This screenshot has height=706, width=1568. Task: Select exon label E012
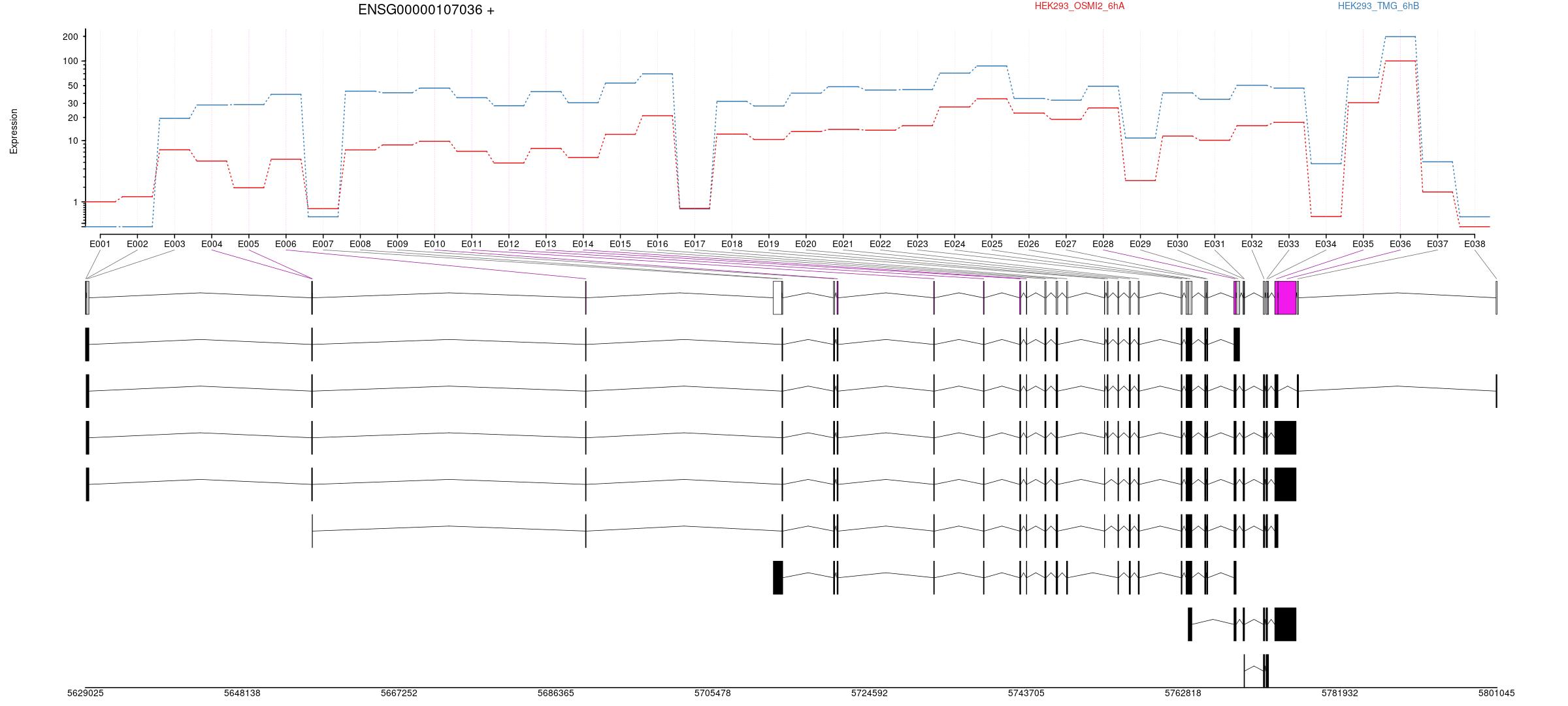[508, 244]
